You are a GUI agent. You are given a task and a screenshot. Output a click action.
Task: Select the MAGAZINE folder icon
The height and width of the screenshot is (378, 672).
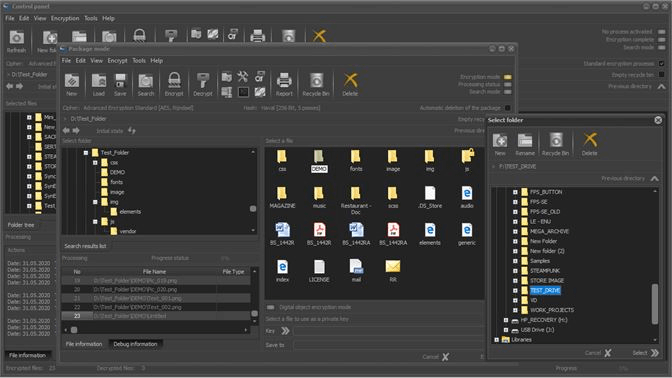tap(282, 197)
